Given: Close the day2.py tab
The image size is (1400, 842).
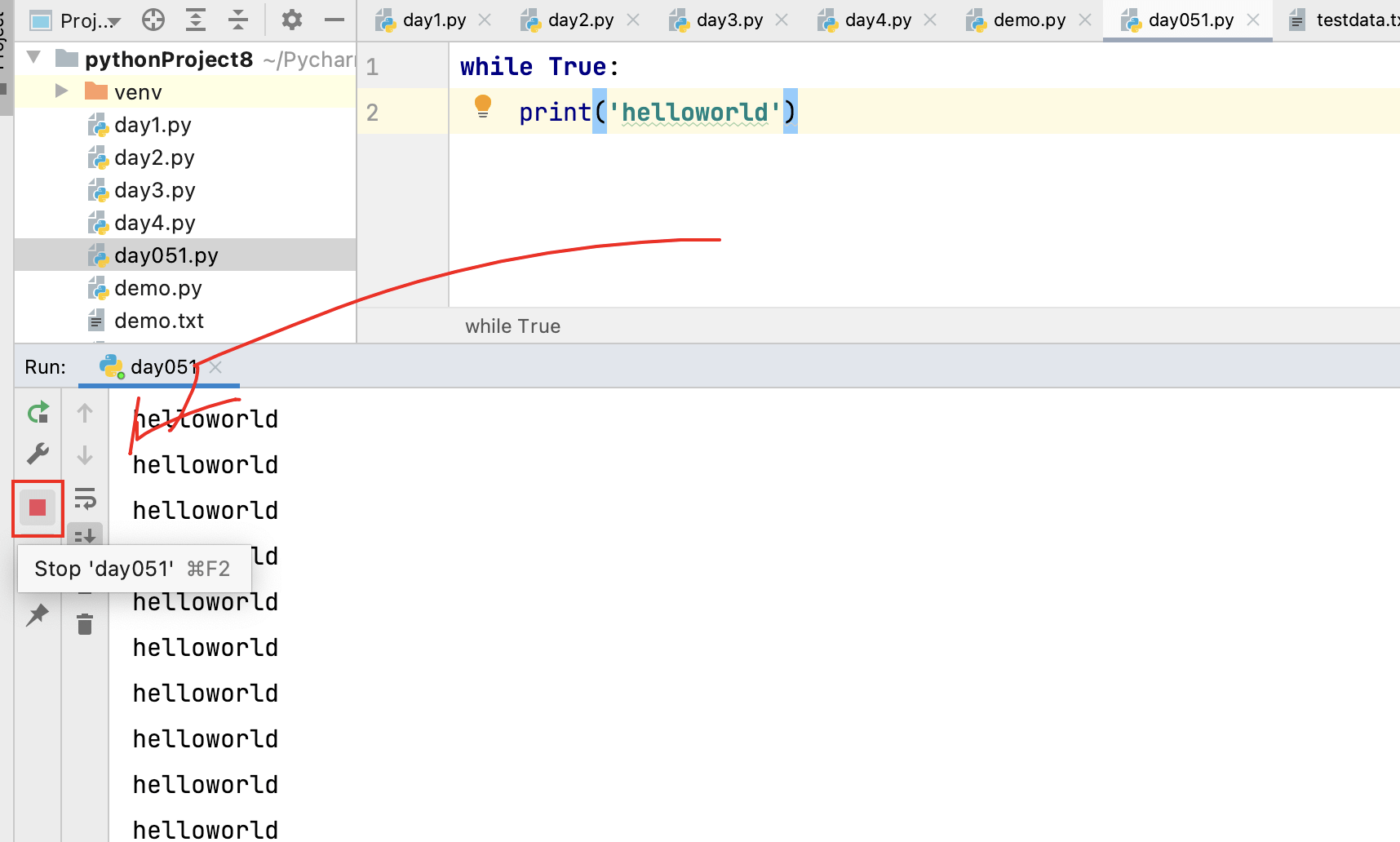Looking at the screenshot, I should [x=633, y=20].
